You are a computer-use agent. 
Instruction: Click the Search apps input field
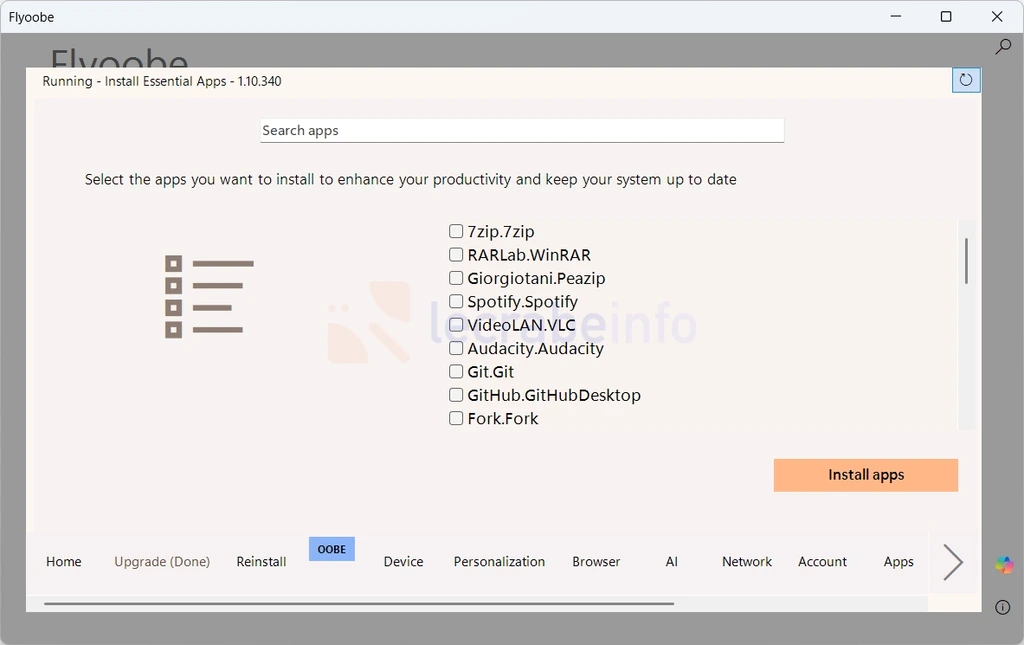[x=522, y=131]
